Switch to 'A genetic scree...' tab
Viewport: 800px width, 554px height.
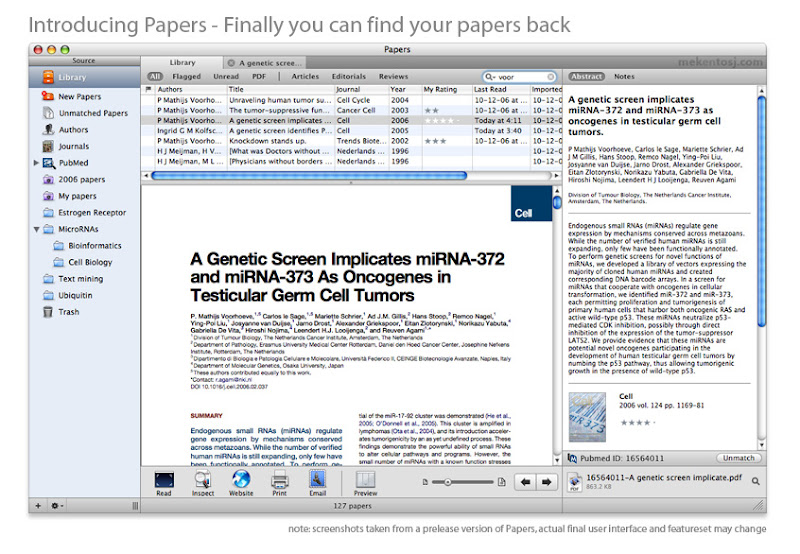265,63
